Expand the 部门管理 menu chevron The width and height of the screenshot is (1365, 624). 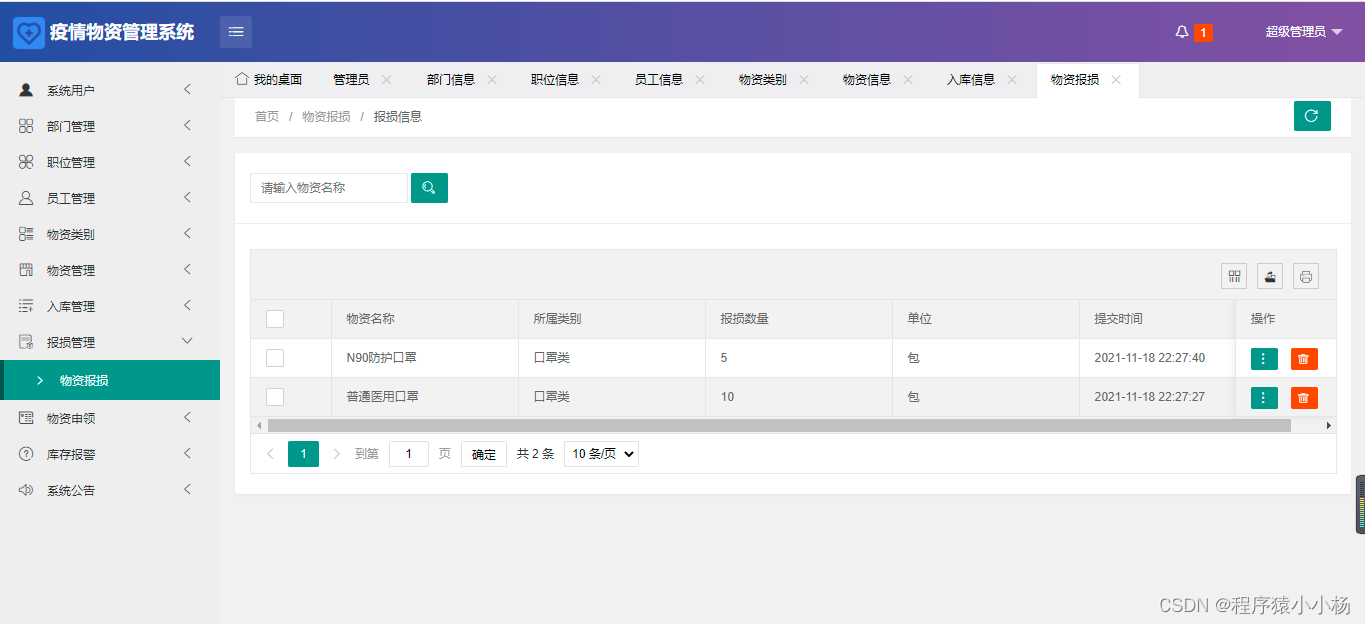point(187,126)
